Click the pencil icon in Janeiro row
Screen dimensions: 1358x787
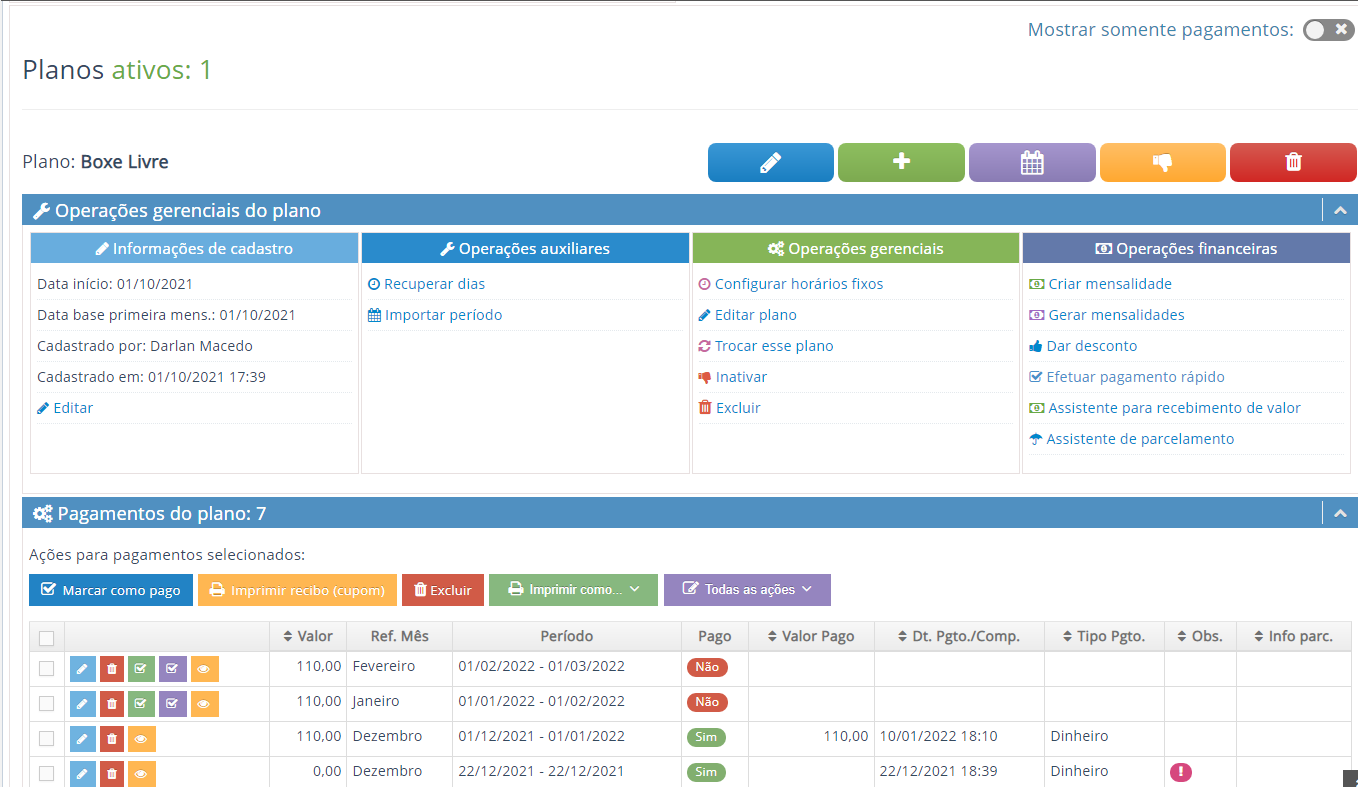pos(82,704)
